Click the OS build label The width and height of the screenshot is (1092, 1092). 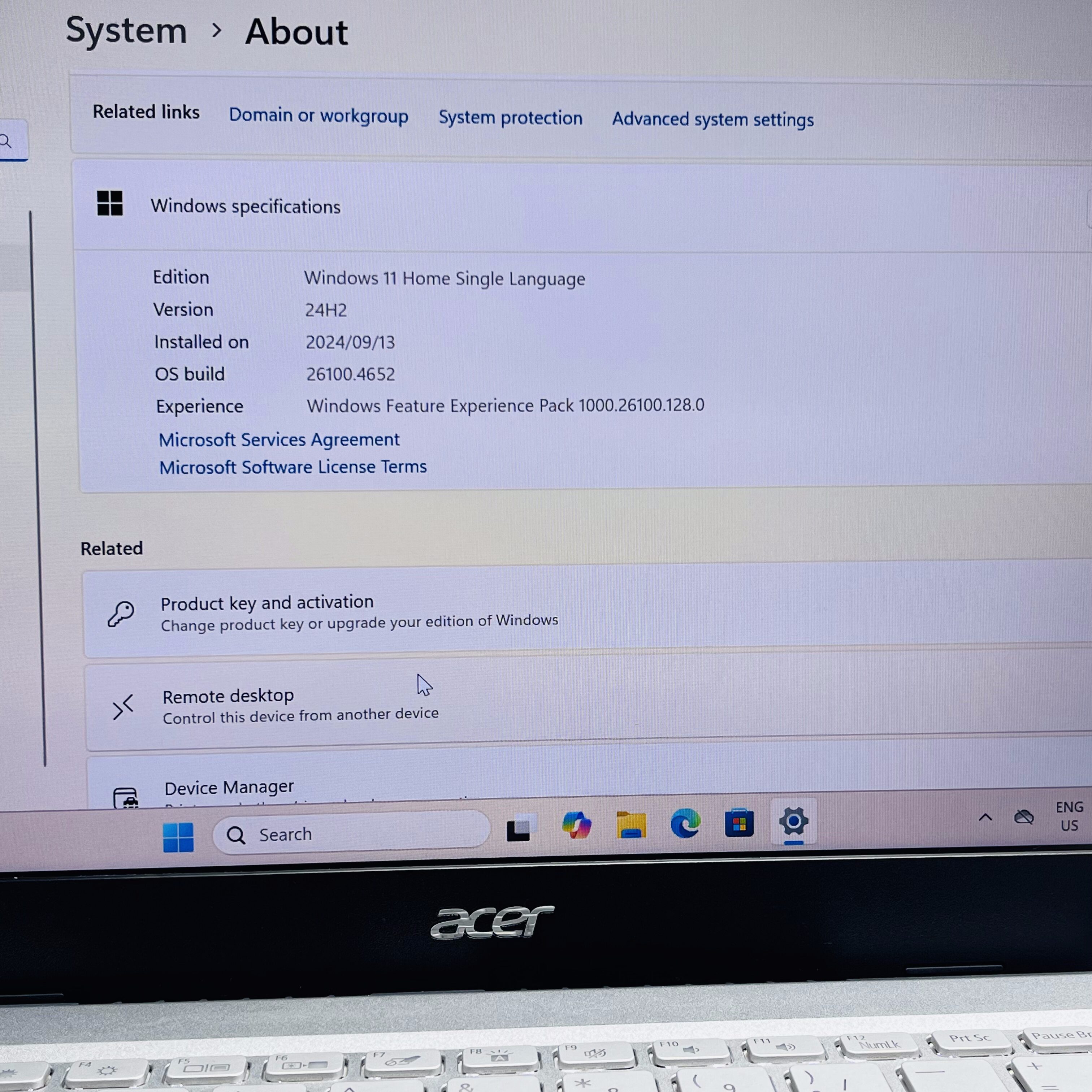click(x=190, y=374)
